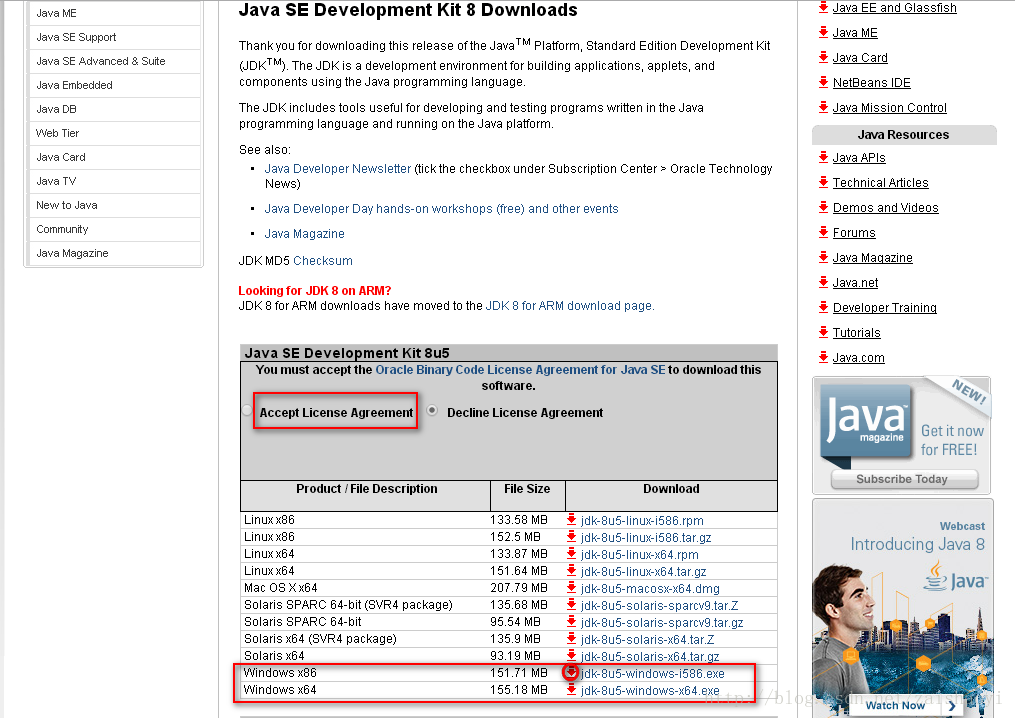
Task: Click download icon beside jdk-8u5-windows-i586.exe
Action: 571,673
